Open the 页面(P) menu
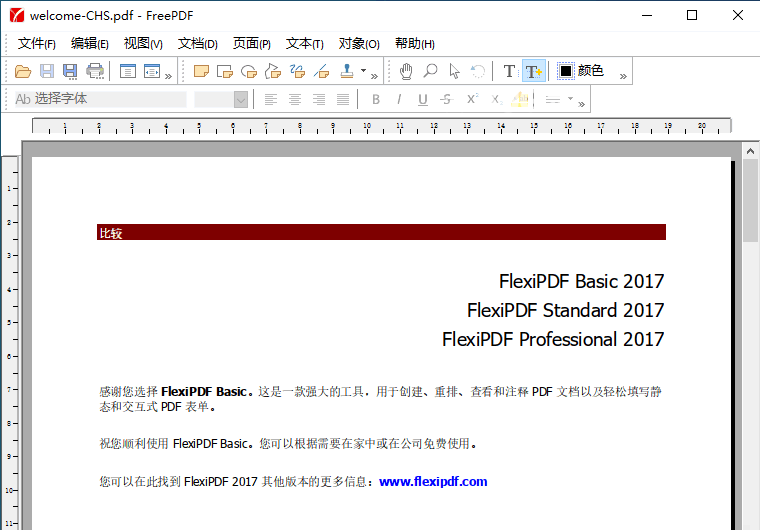The image size is (760, 530). [252, 44]
